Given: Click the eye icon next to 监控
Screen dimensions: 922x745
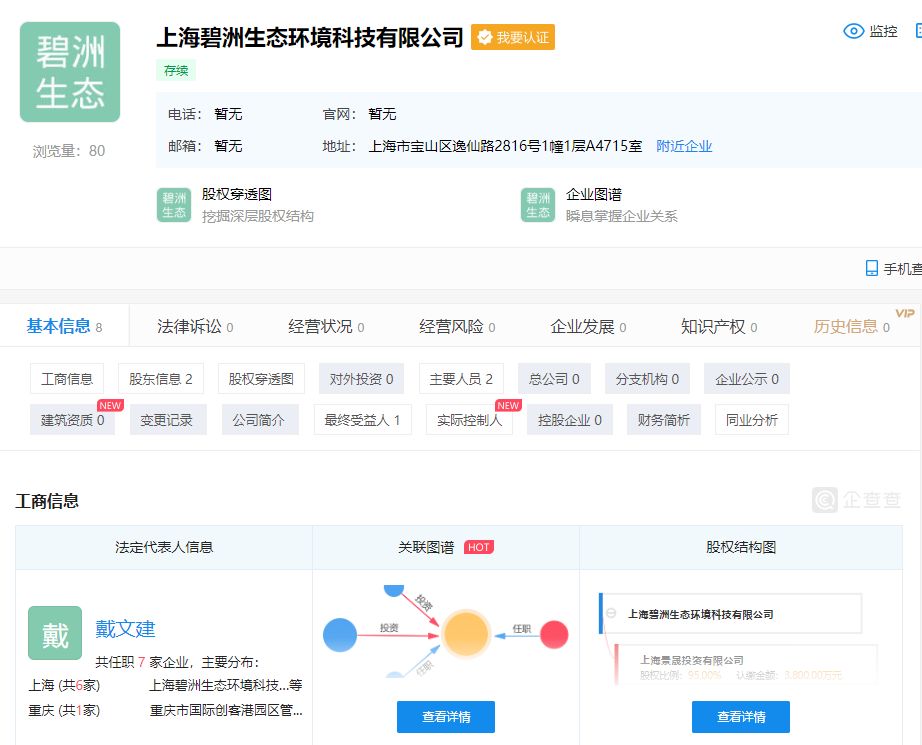Looking at the screenshot, I should coord(853,31).
